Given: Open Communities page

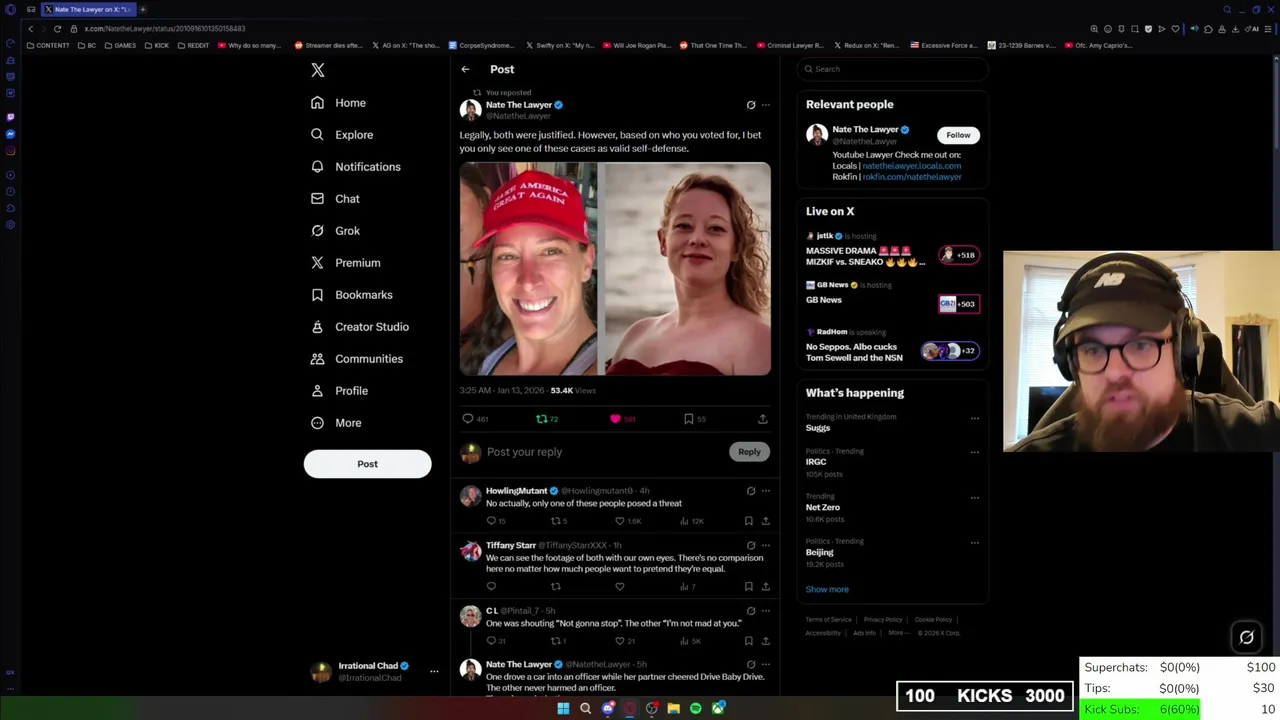Looking at the screenshot, I should (357, 359).
